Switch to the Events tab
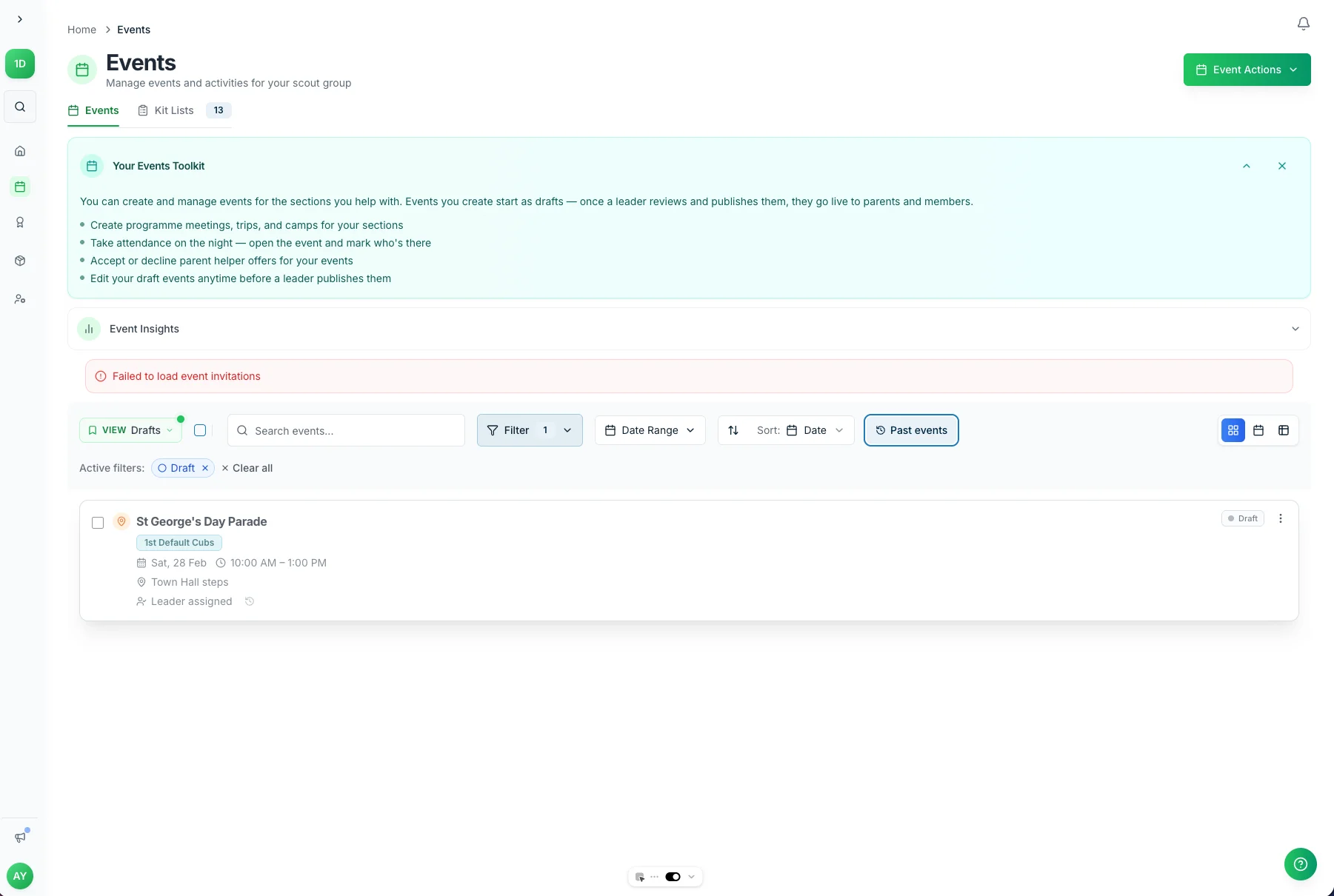1334x896 pixels. click(x=93, y=110)
